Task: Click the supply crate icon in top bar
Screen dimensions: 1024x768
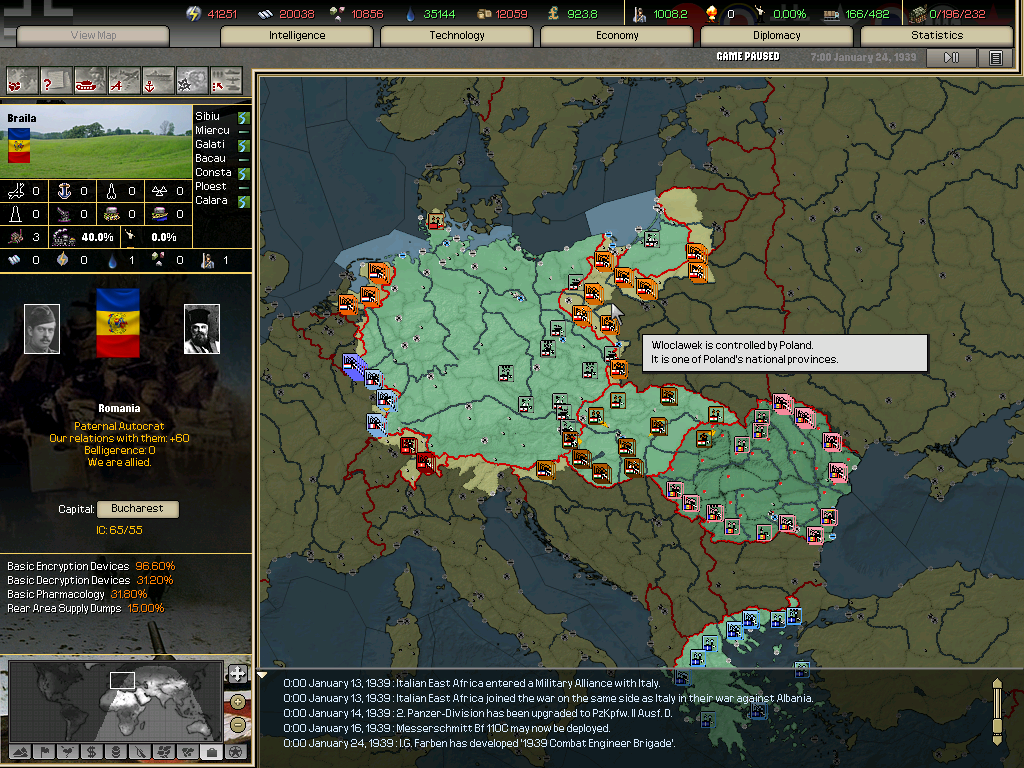Action: pyautogui.click(x=918, y=14)
